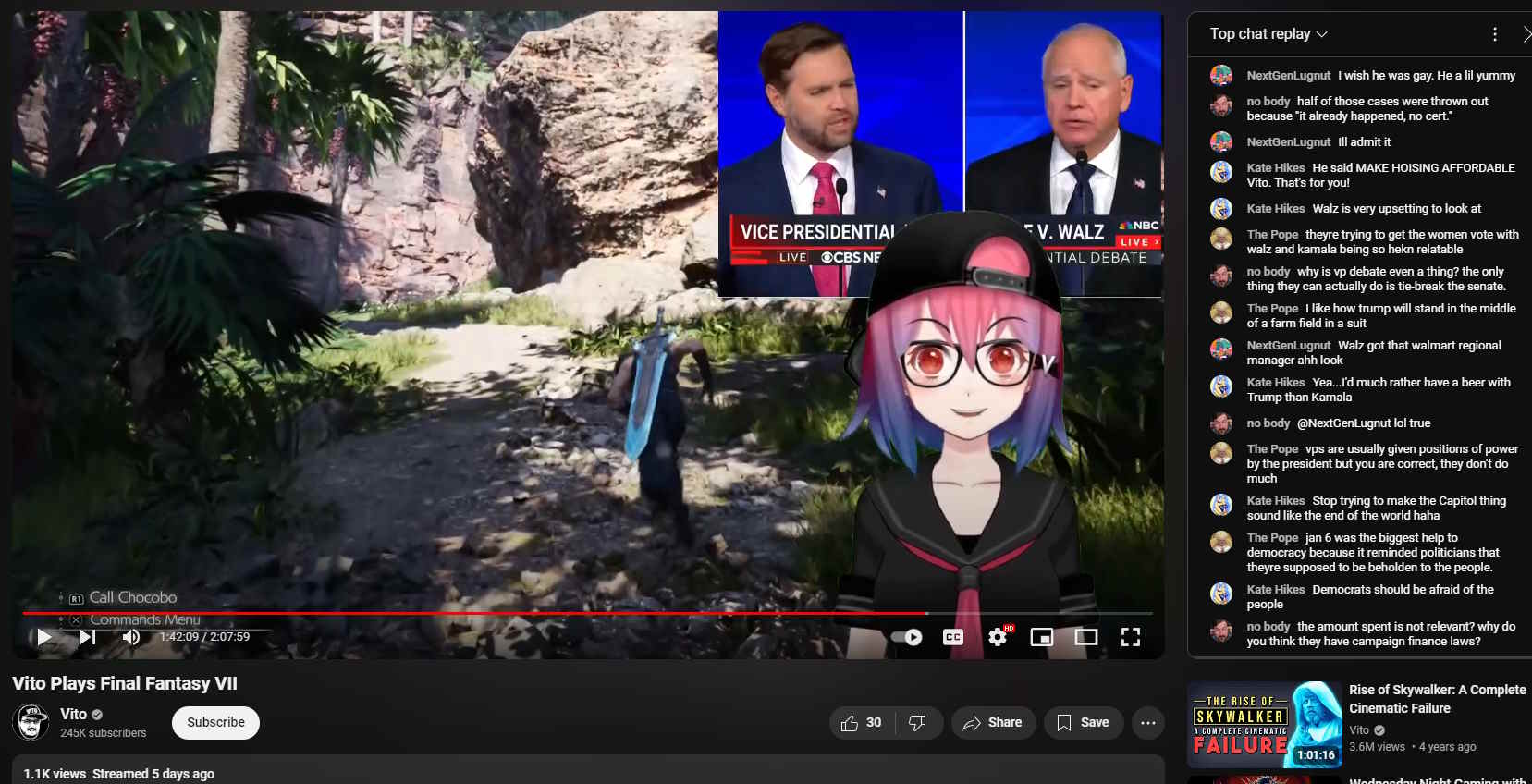Click no body '@NextGenLugnut lol true' message
This screenshot has width=1532, height=784.
[x=1339, y=423]
